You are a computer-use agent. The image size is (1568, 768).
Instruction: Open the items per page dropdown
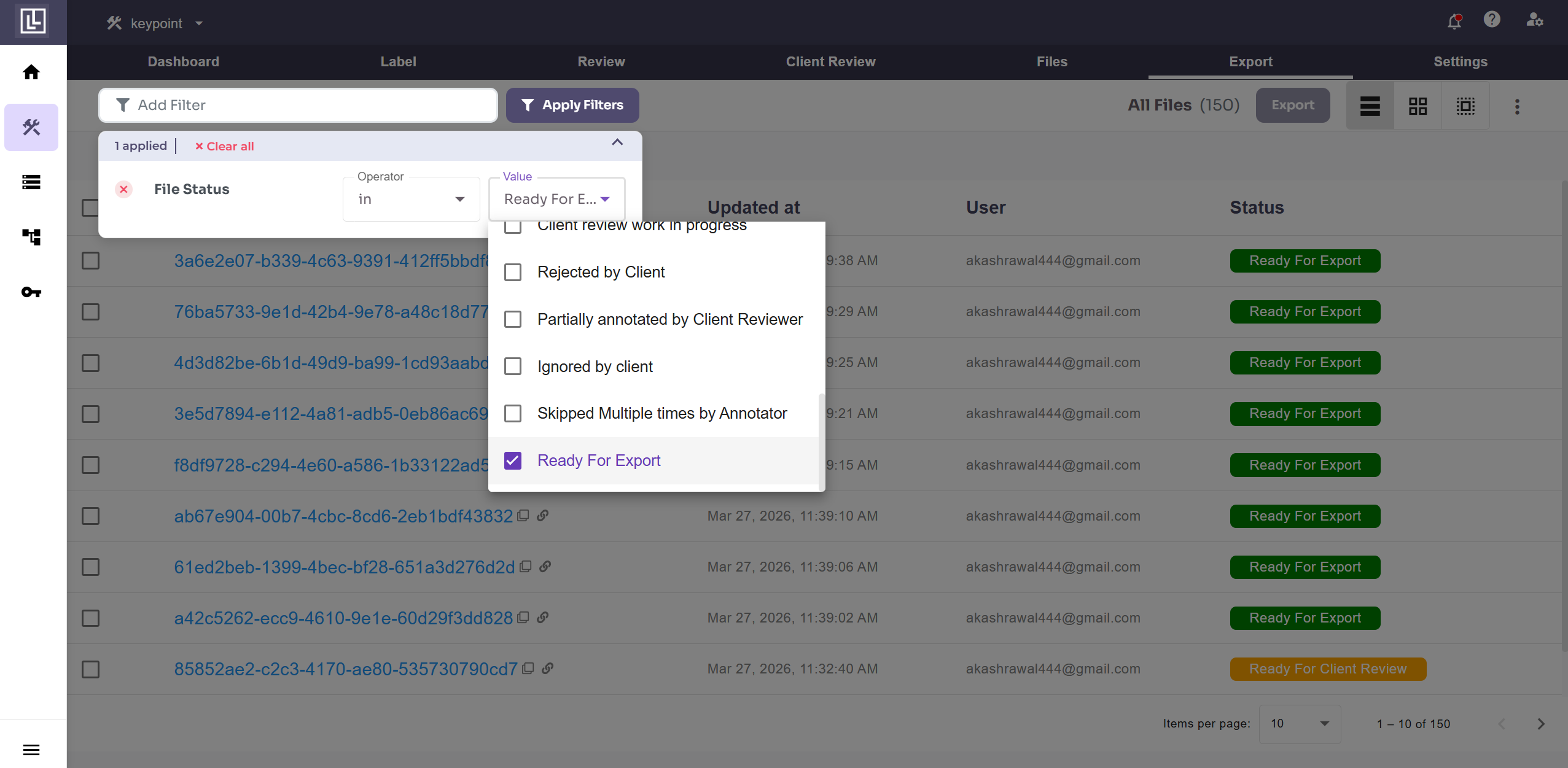(x=1299, y=724)
